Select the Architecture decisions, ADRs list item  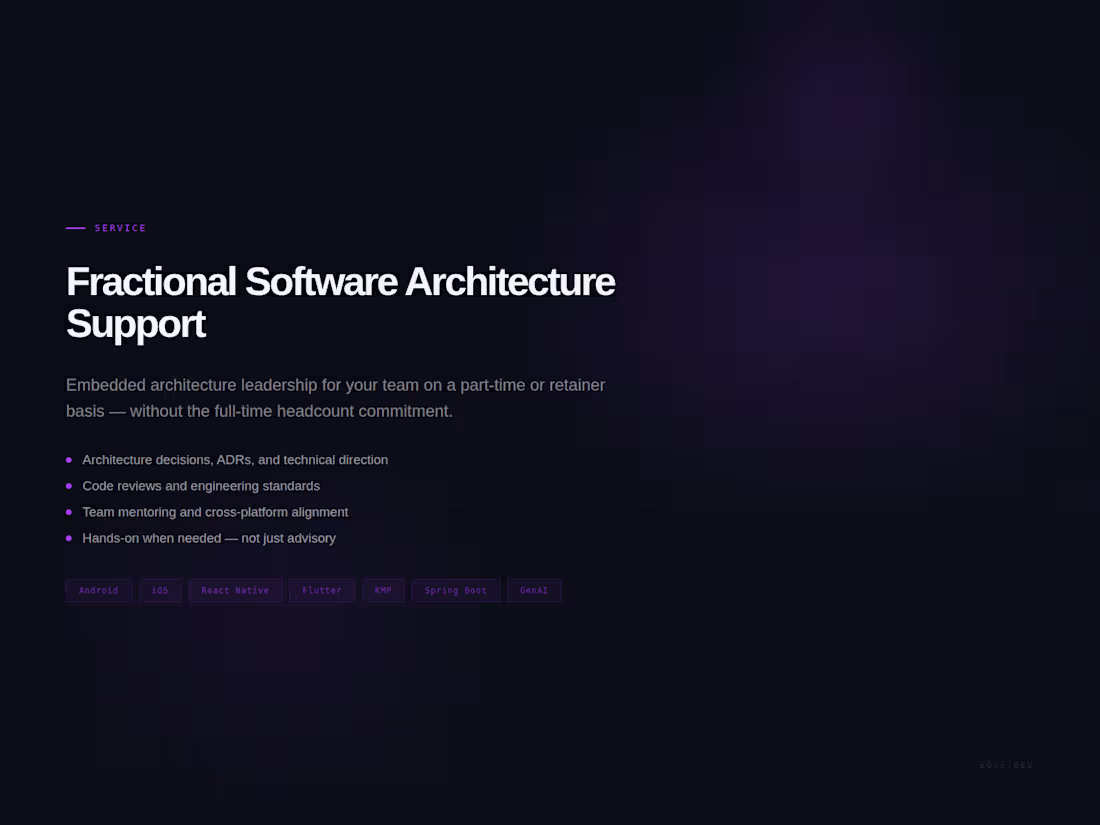coord(235,460)
